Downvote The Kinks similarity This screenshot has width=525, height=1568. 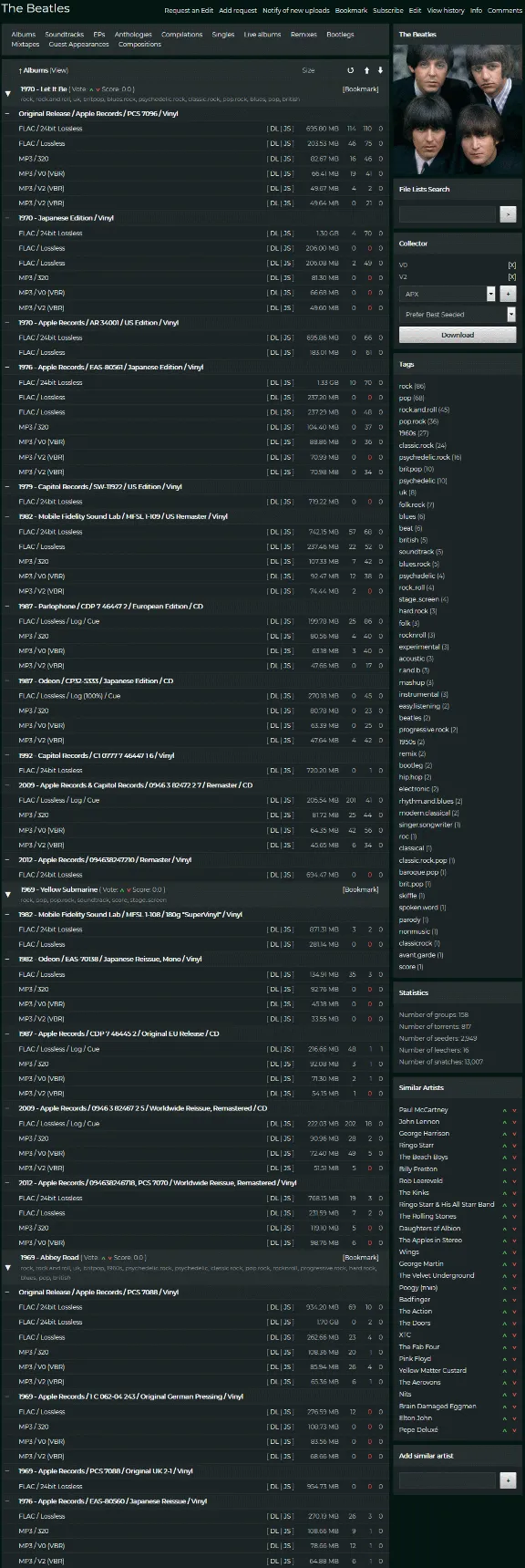[x=514, y=1193]
